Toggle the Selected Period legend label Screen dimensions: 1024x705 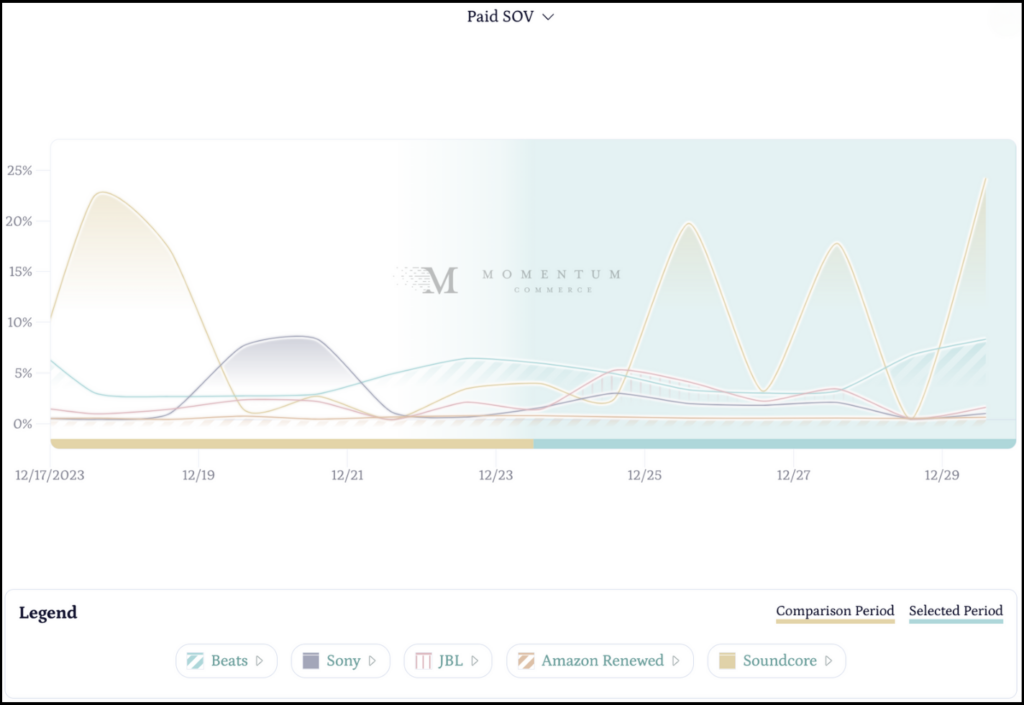coord(955,611)
